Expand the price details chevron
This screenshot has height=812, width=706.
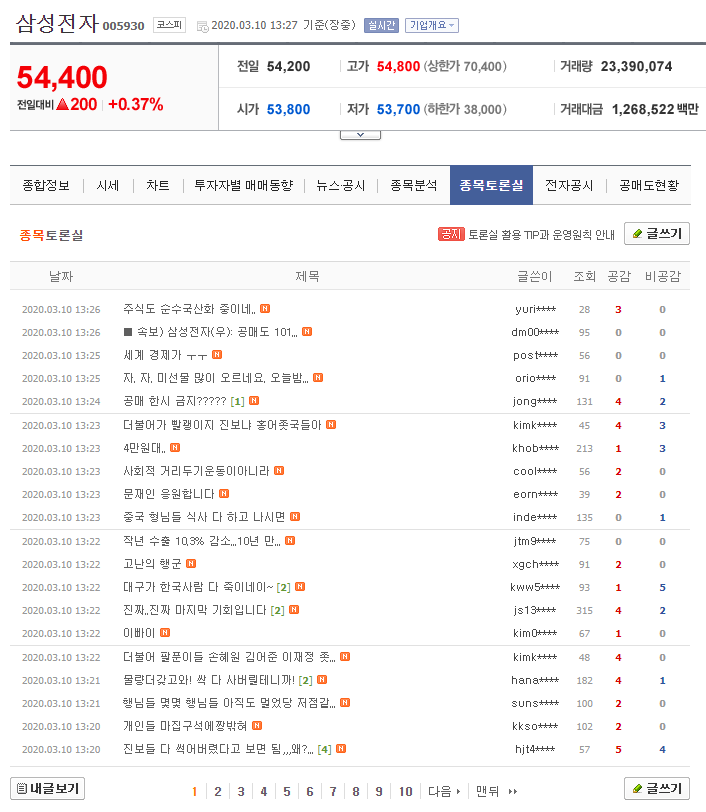(360, 135)
